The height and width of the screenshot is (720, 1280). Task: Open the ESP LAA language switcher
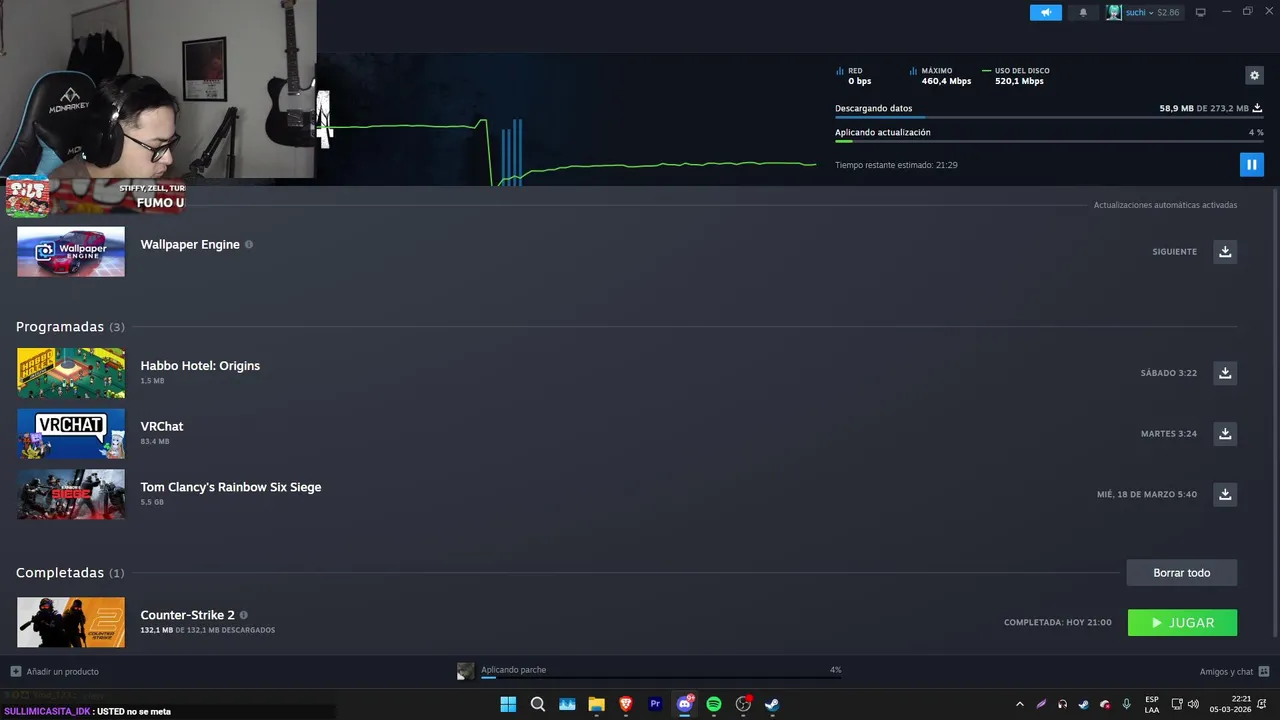point(1152,704)
